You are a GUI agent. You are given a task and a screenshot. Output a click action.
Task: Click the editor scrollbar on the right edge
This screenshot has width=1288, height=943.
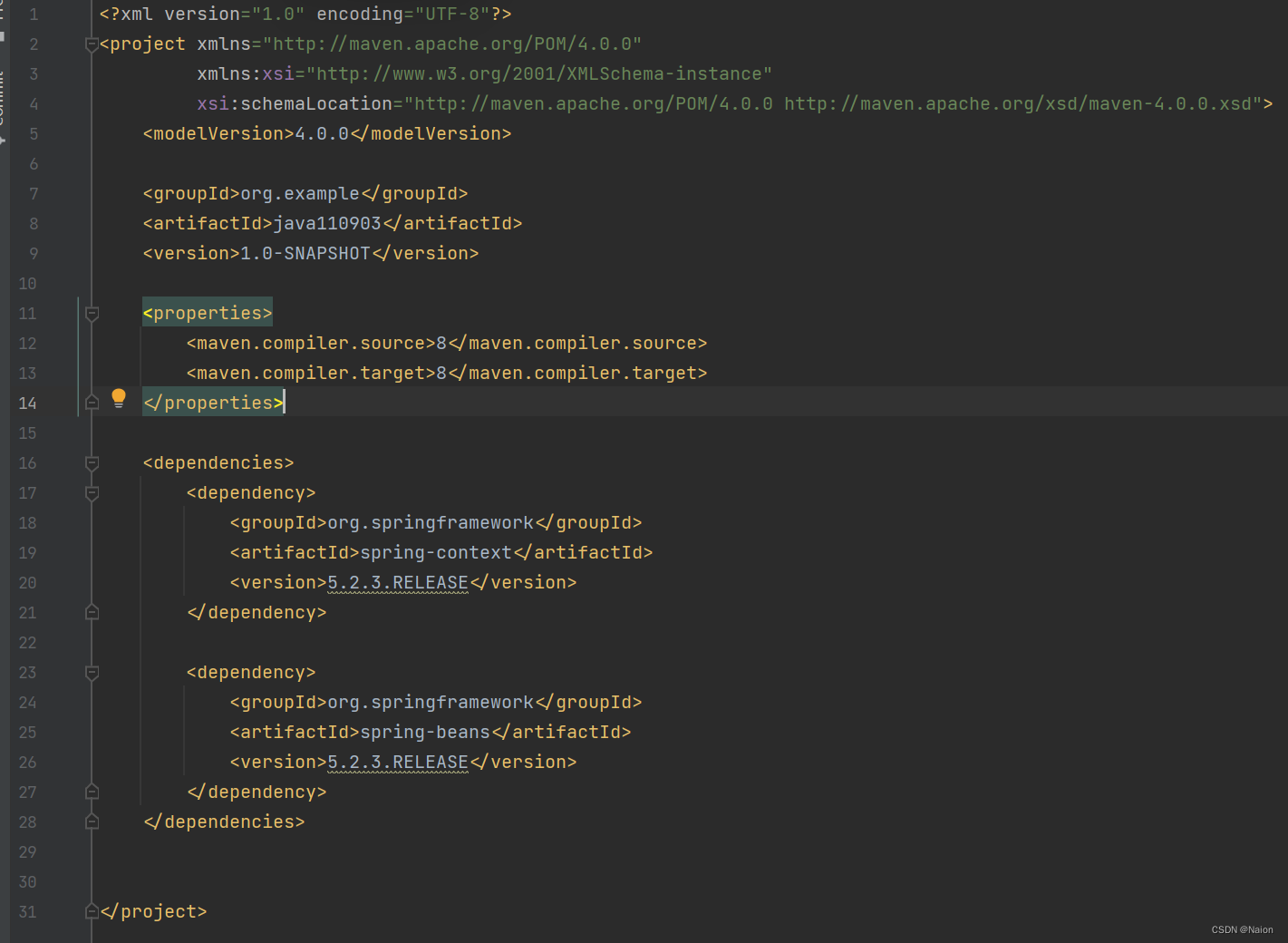coord(1284,453)
